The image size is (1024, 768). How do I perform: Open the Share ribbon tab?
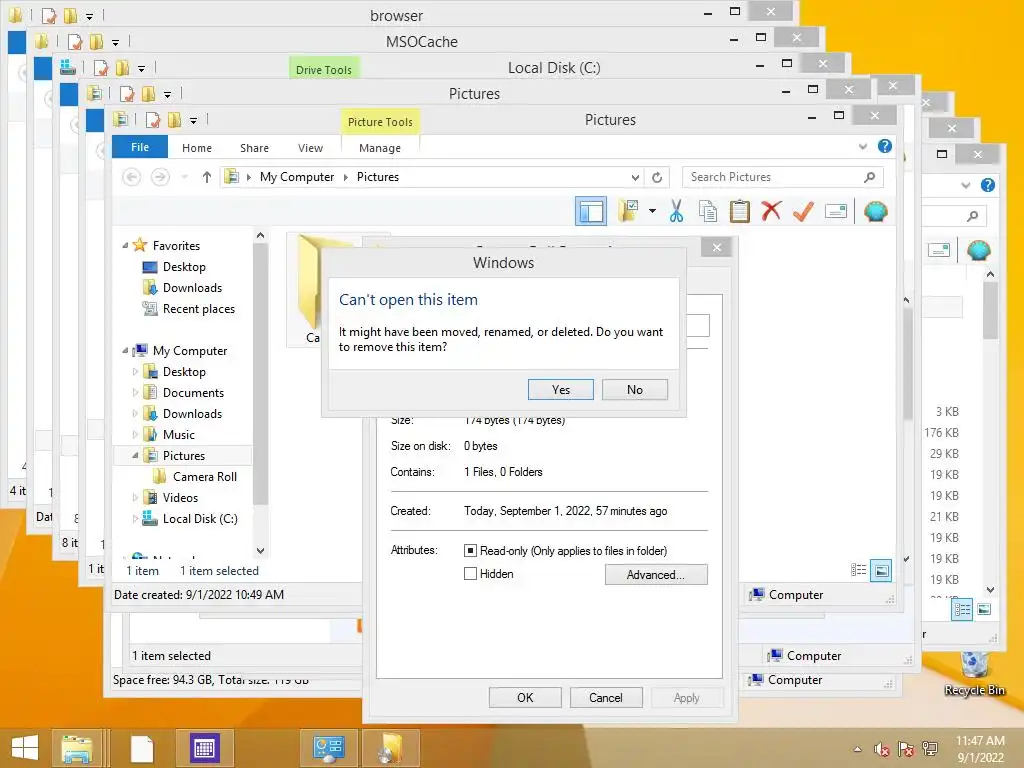[x=254, y=148]
